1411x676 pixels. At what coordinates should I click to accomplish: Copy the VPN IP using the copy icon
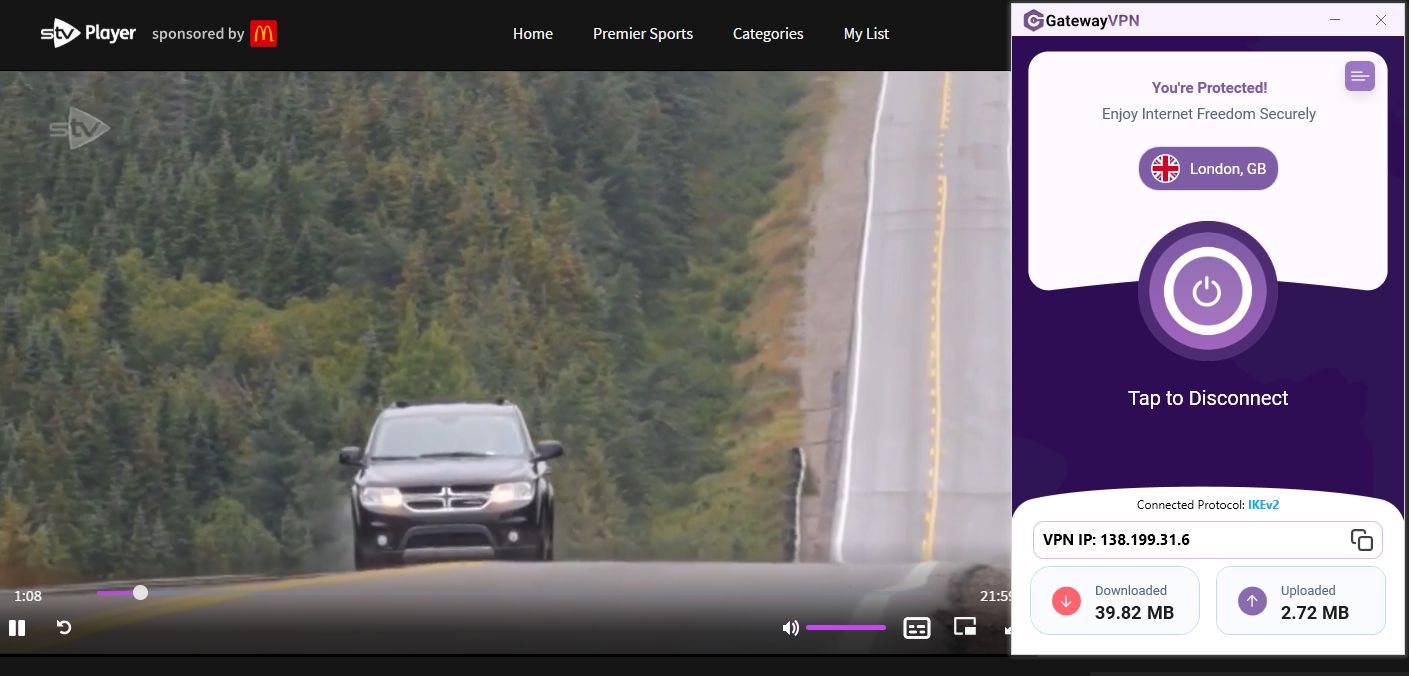tap(1362, 539)
